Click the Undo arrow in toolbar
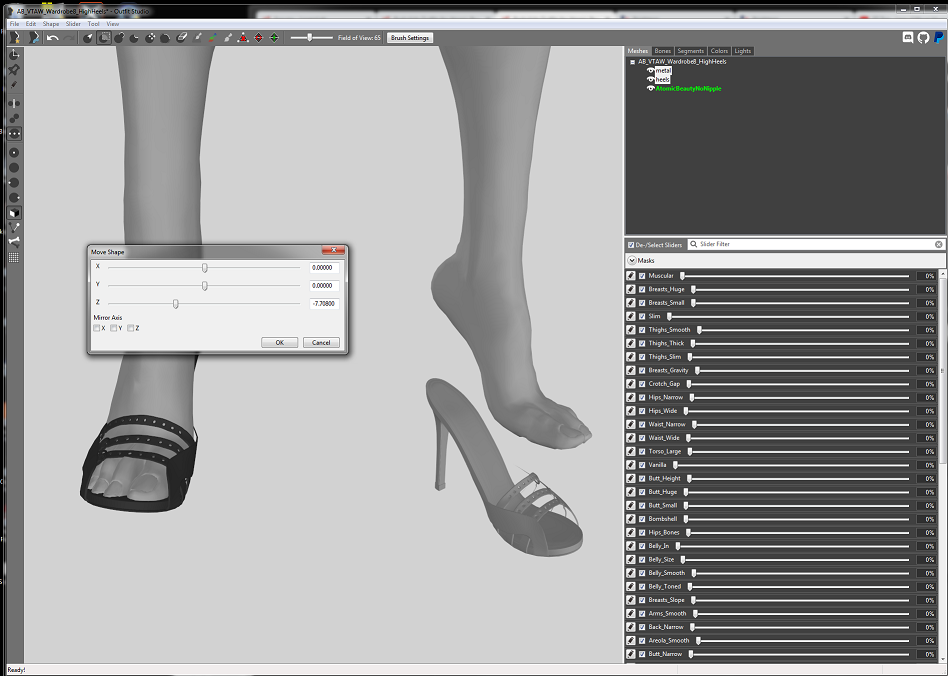Image resolution: width=948 pixels, height=676 pixels. coord(53,37)
